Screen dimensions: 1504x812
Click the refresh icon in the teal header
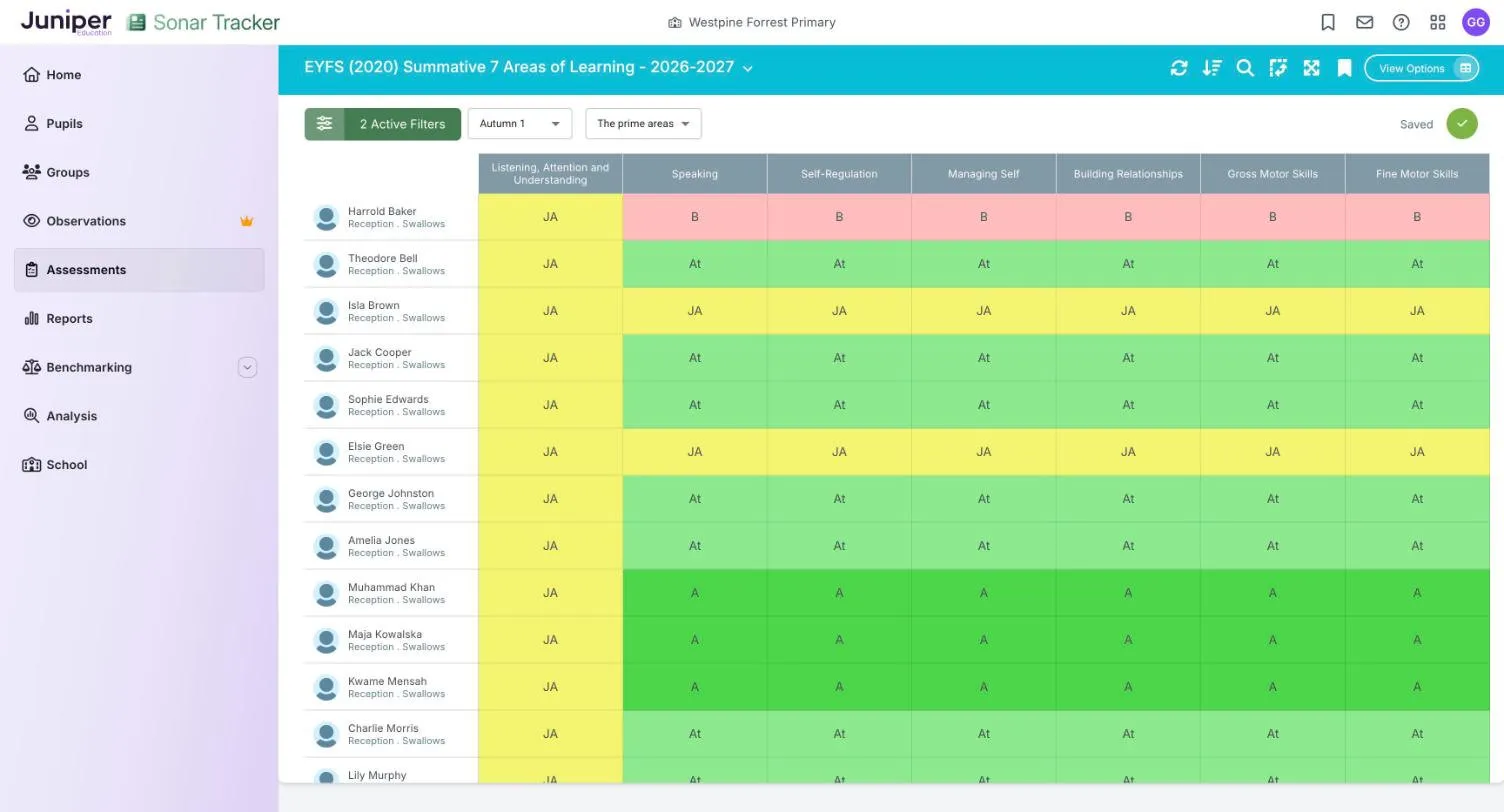click(x=1179, y=68)
